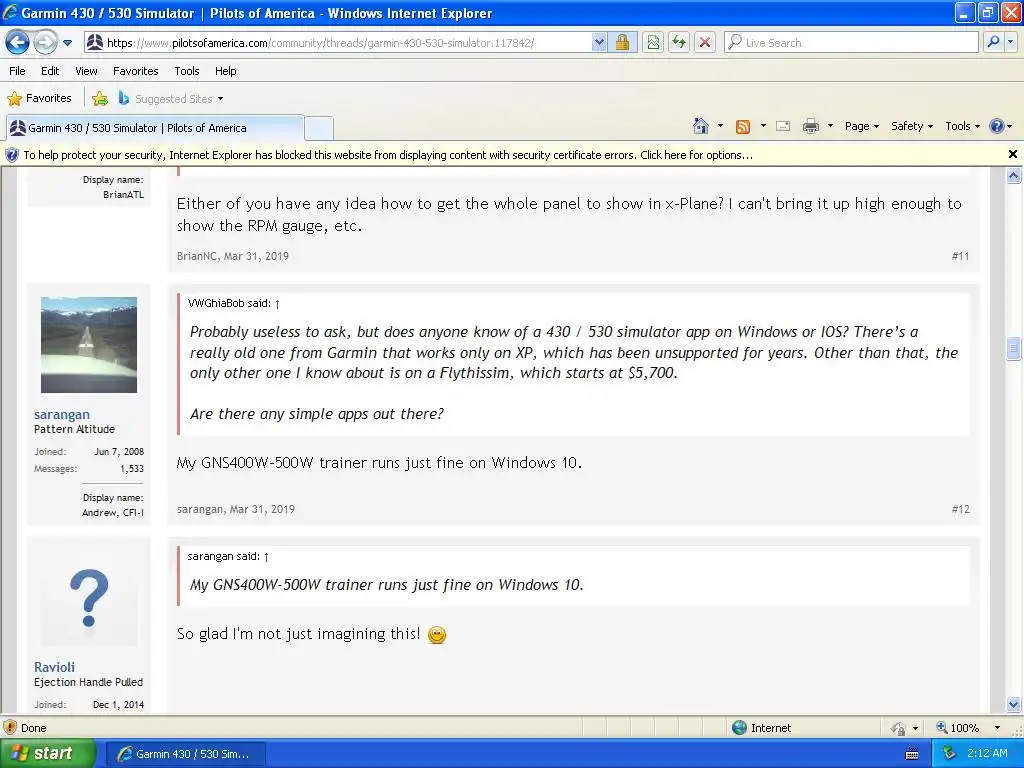Click the Add to Favorites Bar icon
Viewport: 1024px width, 768px height.
(x=100, y=99)
